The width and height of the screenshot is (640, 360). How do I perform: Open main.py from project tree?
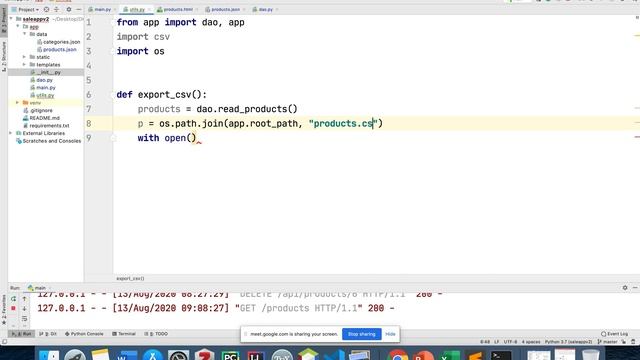[43, 88]
